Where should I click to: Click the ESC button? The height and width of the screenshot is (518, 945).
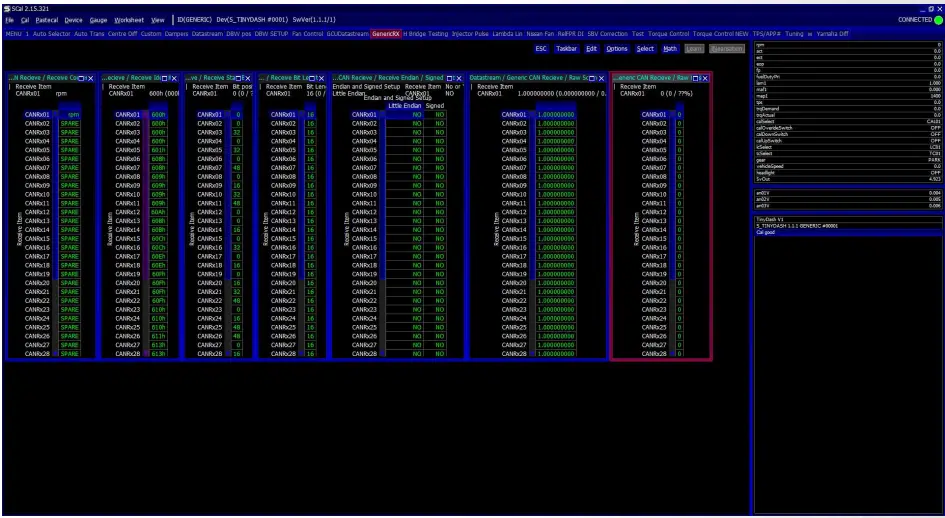point(541,49)
